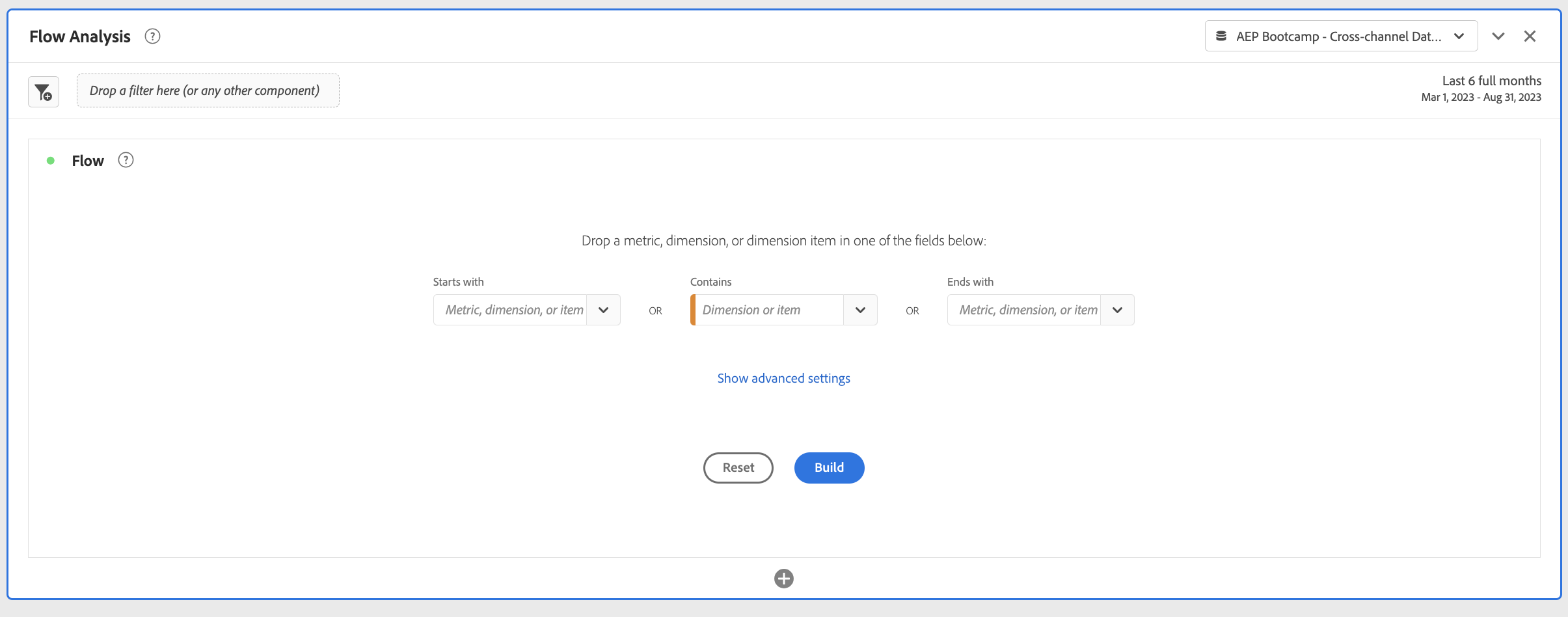This screenshot has width=1568, height=617.
Task: Click the Ends with input field
Action: tap(1025, 310)
